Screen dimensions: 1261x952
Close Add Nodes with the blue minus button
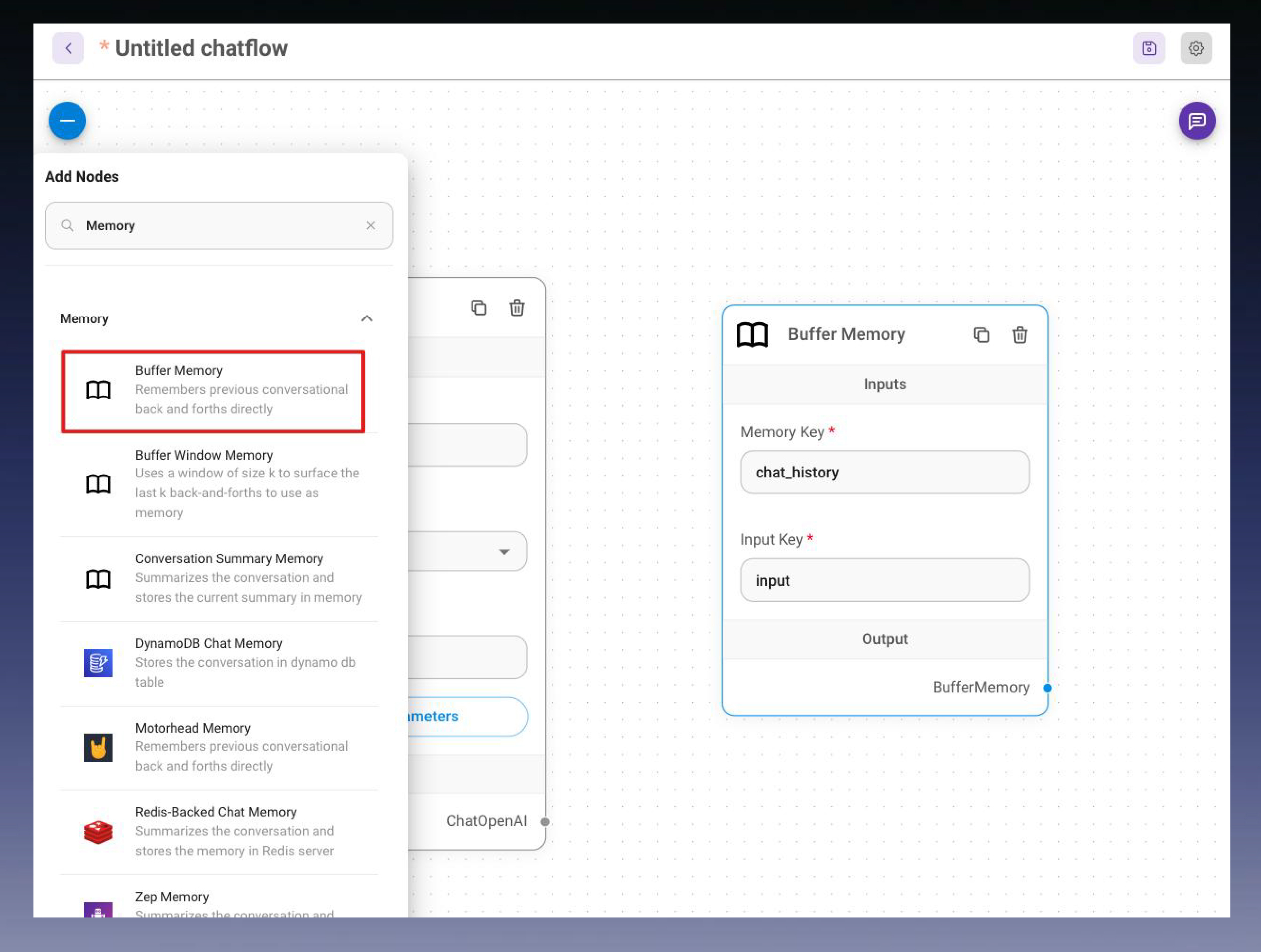click(x=67, y=121)
